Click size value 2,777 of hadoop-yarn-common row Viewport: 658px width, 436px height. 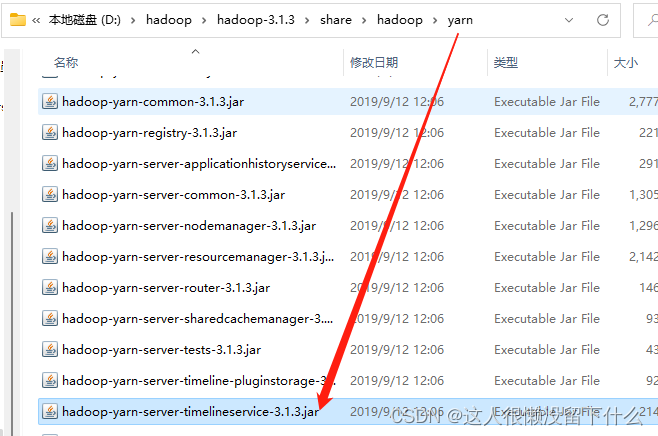click(x=643, y=102)
